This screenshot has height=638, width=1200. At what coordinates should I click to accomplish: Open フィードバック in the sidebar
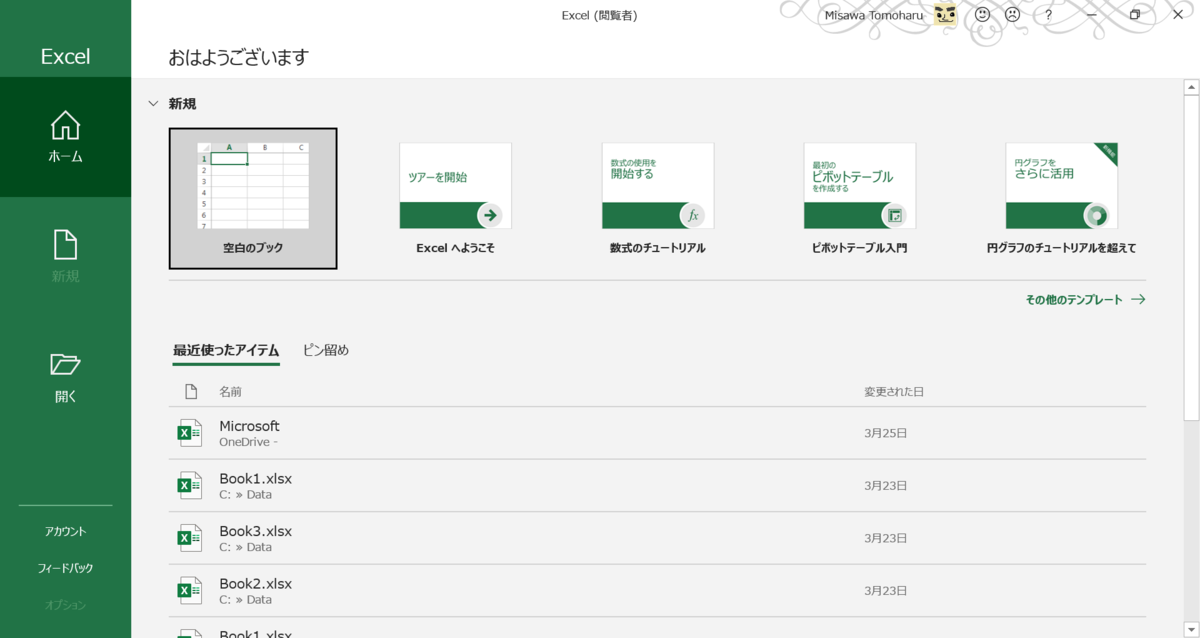coord(65,568)
